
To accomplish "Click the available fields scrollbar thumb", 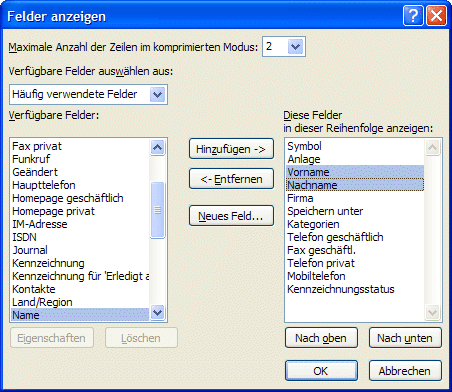I will click(157, 210).
